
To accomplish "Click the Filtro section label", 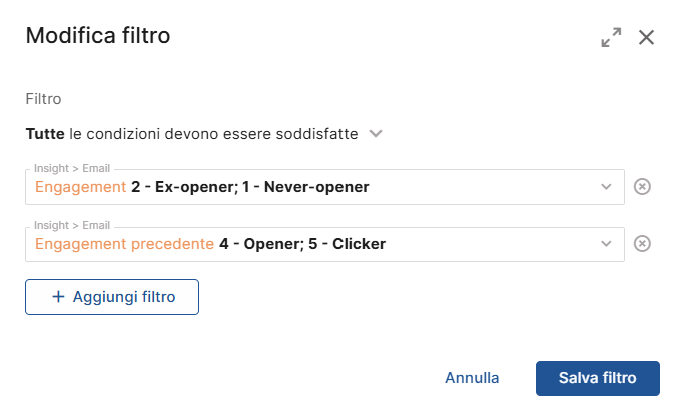I will coord(43,99).
